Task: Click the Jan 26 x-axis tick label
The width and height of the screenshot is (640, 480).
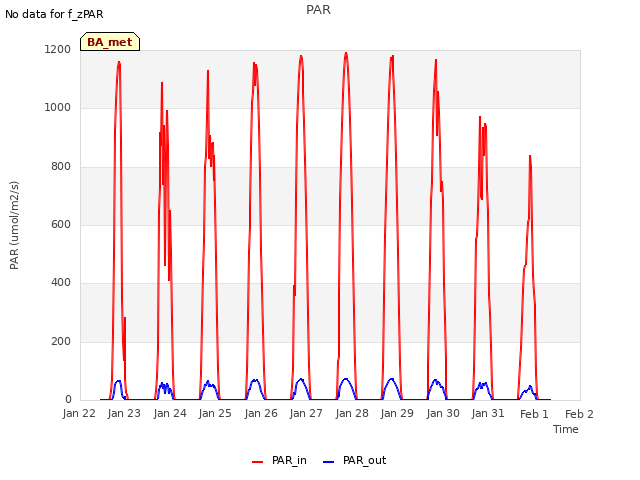Action: tap(261, 413)
